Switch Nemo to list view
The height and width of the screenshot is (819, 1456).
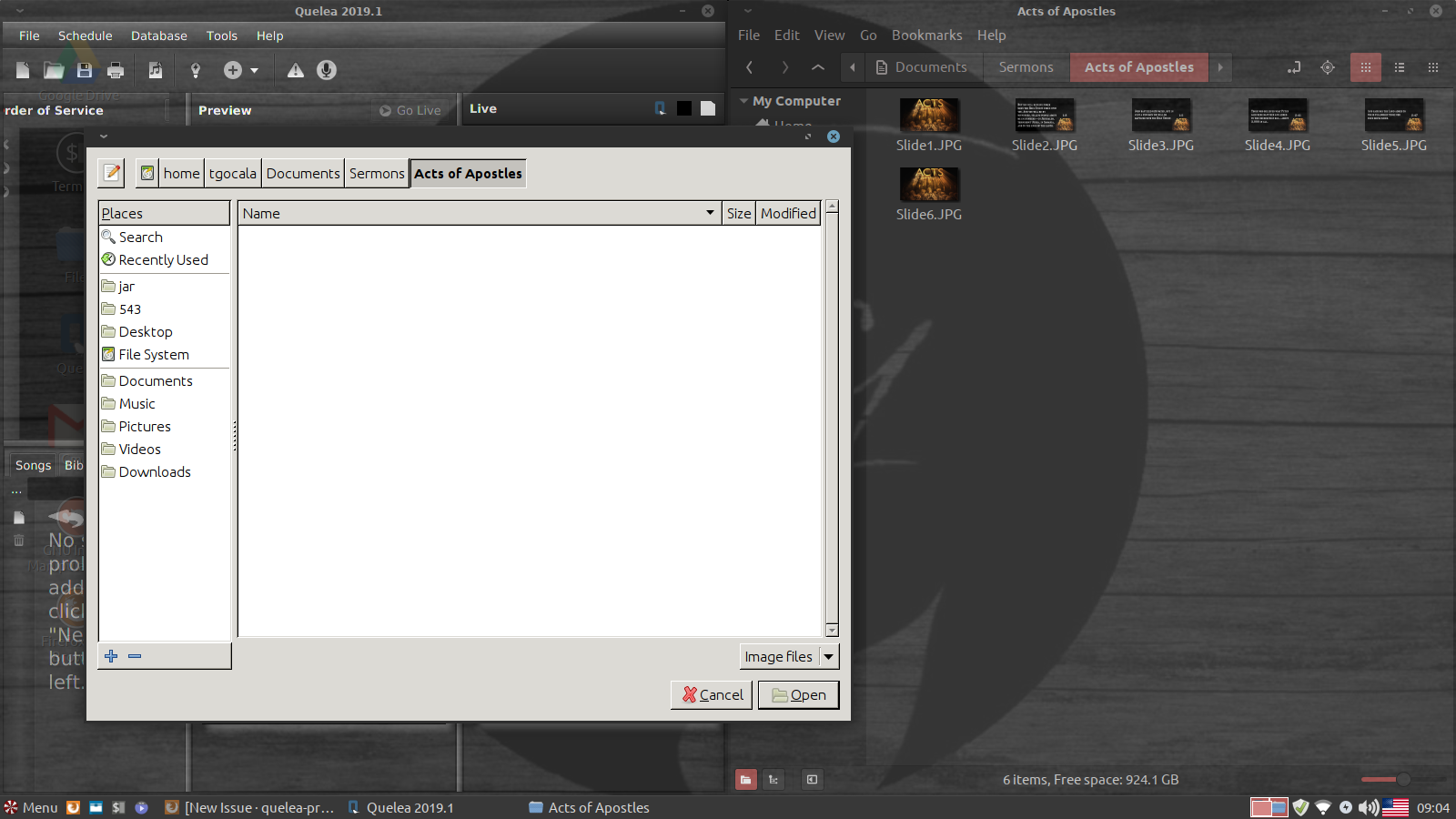1401,66
